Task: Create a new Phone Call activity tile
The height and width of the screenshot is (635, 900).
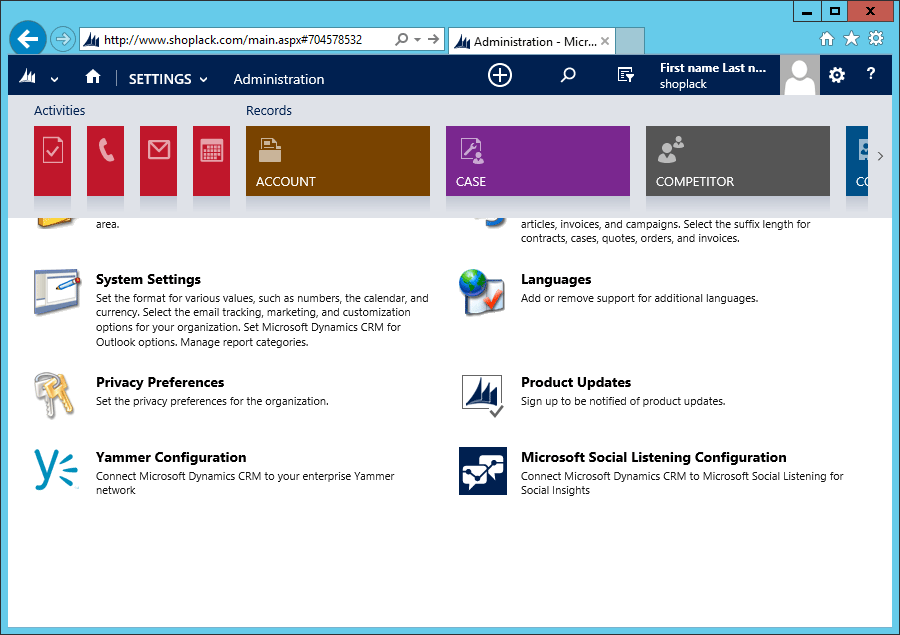Action: pos(105,161)
